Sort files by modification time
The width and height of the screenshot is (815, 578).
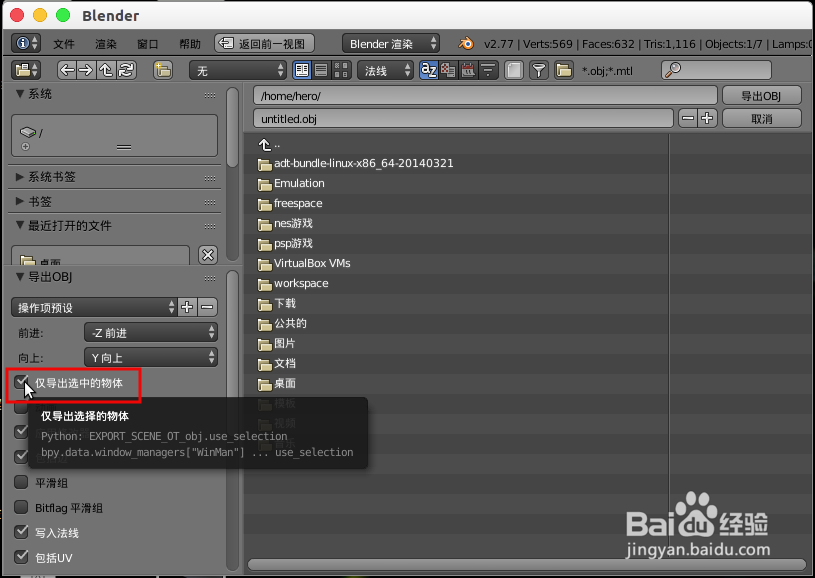(468, 70)
